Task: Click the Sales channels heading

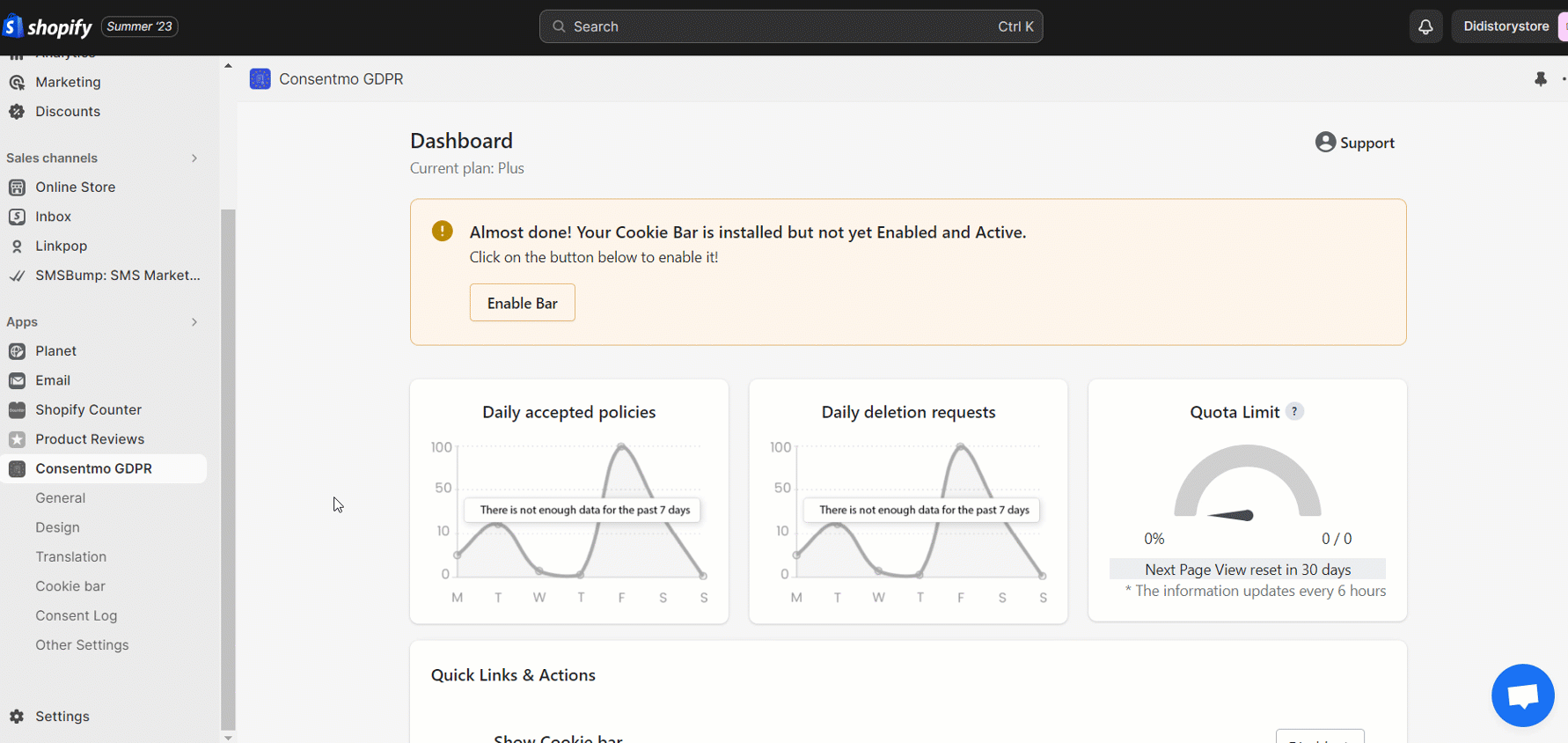Action: click(52, 158)
